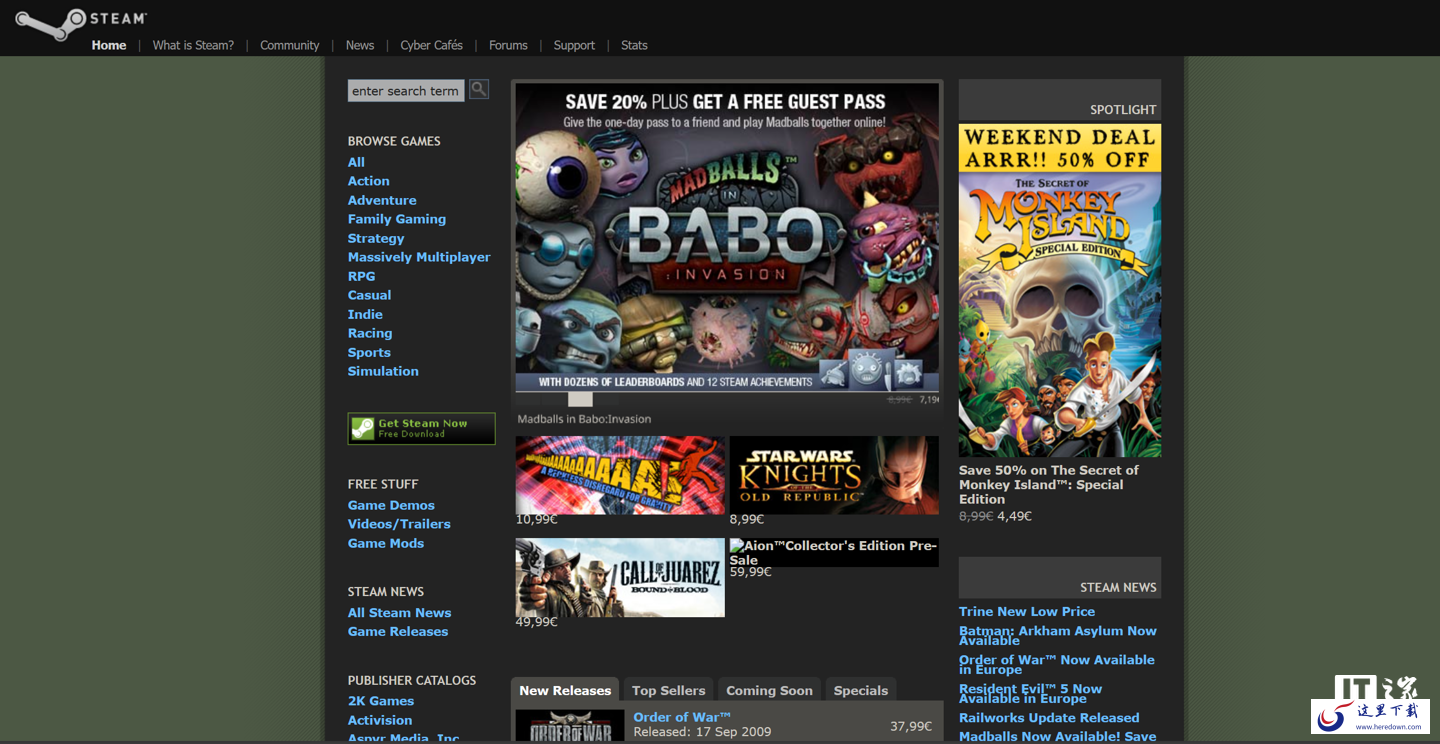The image size is (1440, 744).
Task: Open the Simulation category
Action: click(383, 371)
